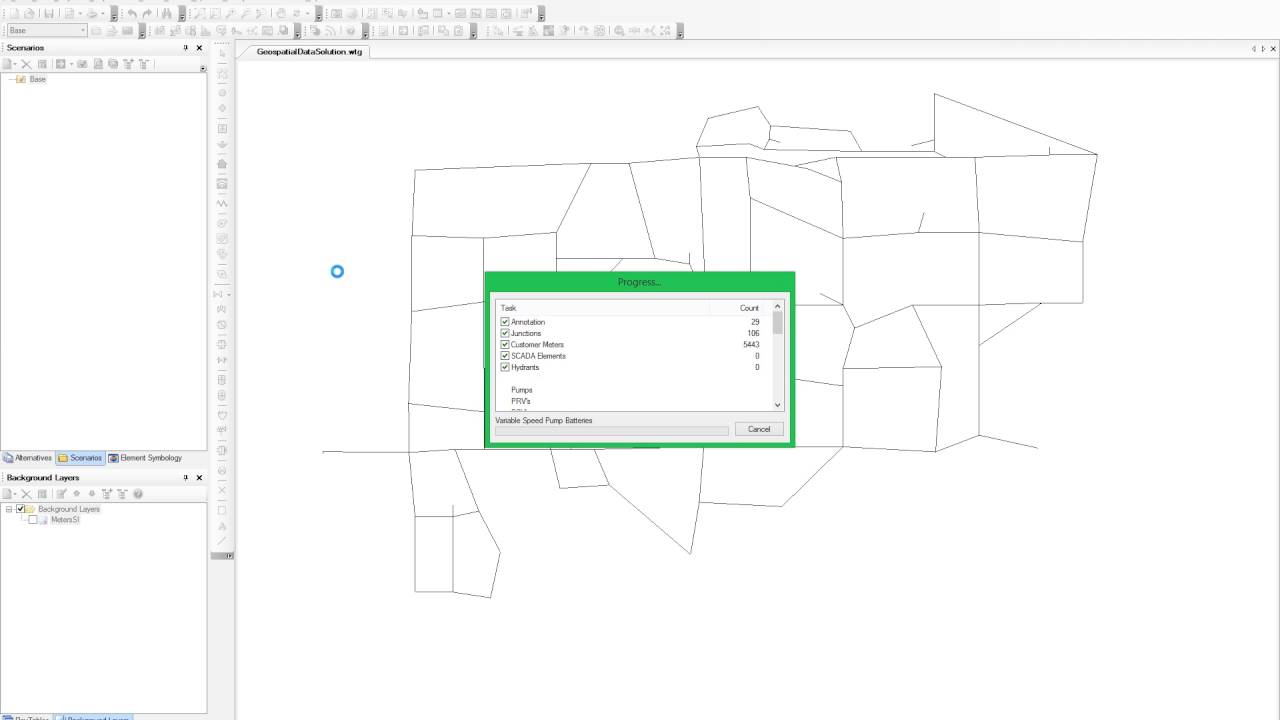Click the PRV's row in Progress list
1280x720 pixels.
tap(521, 401)
